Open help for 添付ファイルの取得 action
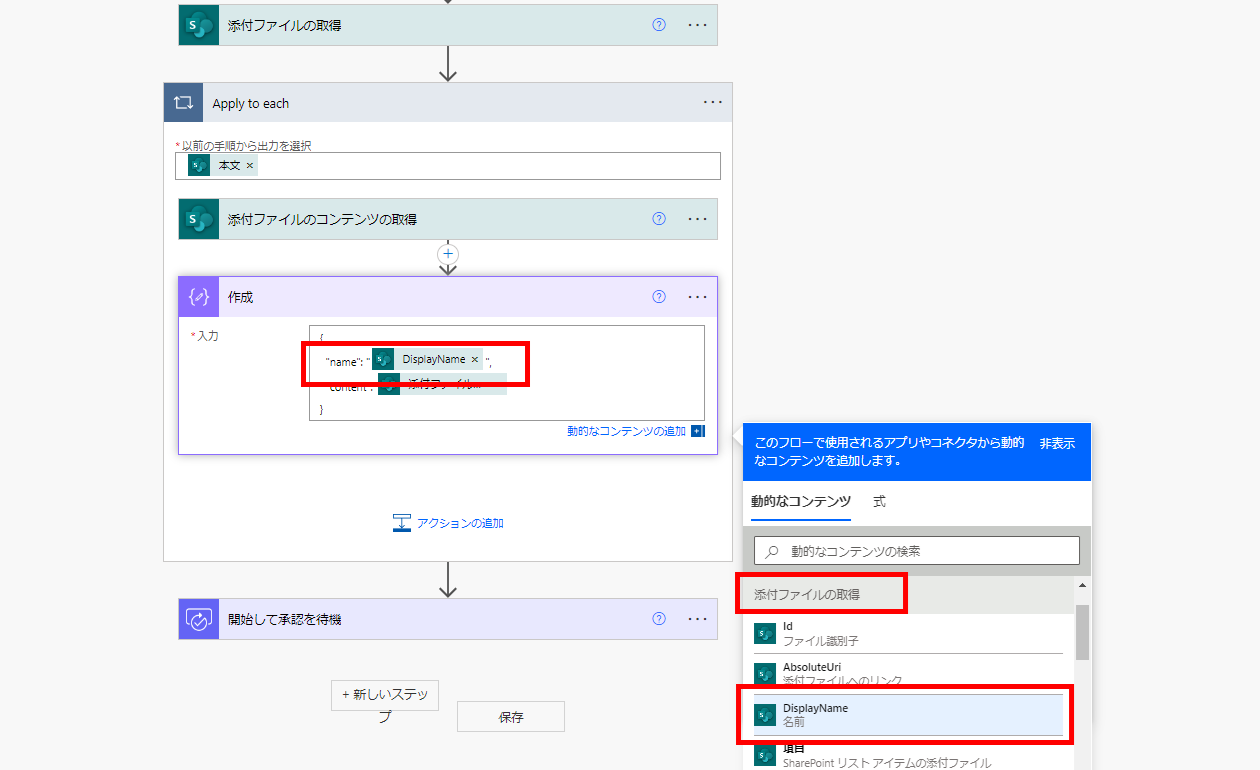1260x770 pixels. tap(658, 24)
